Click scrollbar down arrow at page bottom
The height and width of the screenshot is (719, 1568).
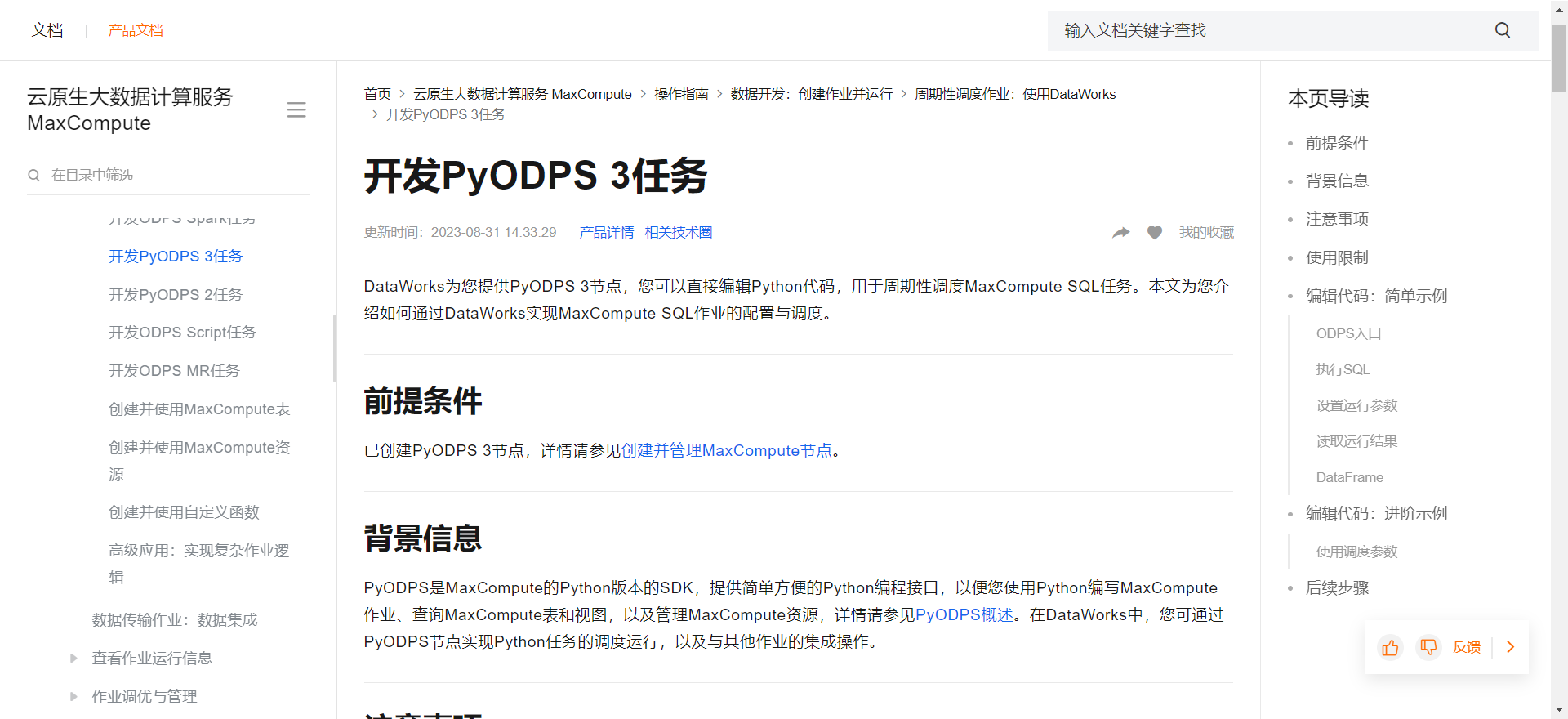(1559, 710)
